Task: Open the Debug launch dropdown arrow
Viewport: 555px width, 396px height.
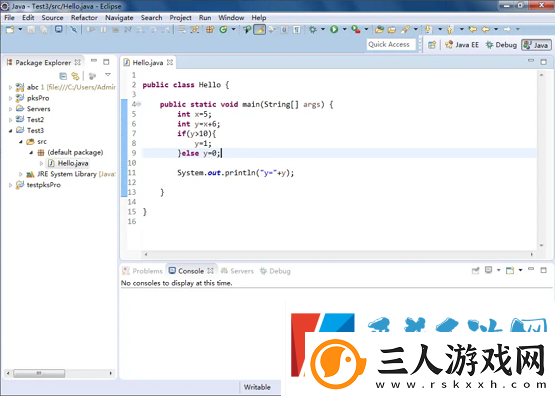Action: pos(323,29)
